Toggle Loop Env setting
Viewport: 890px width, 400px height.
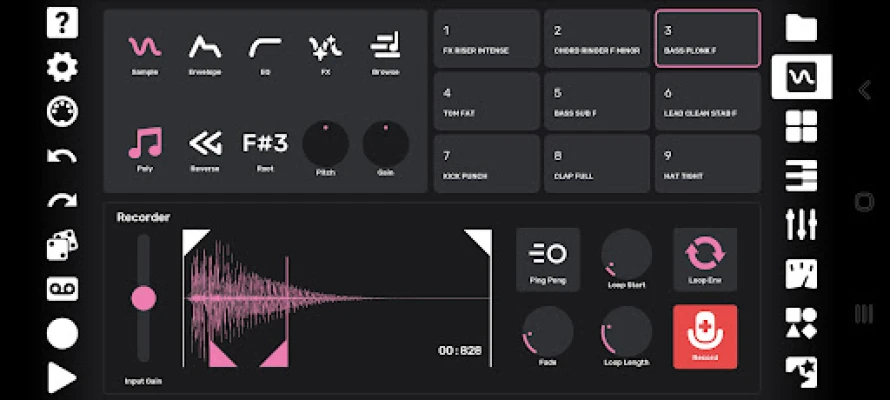click(705, 259)
